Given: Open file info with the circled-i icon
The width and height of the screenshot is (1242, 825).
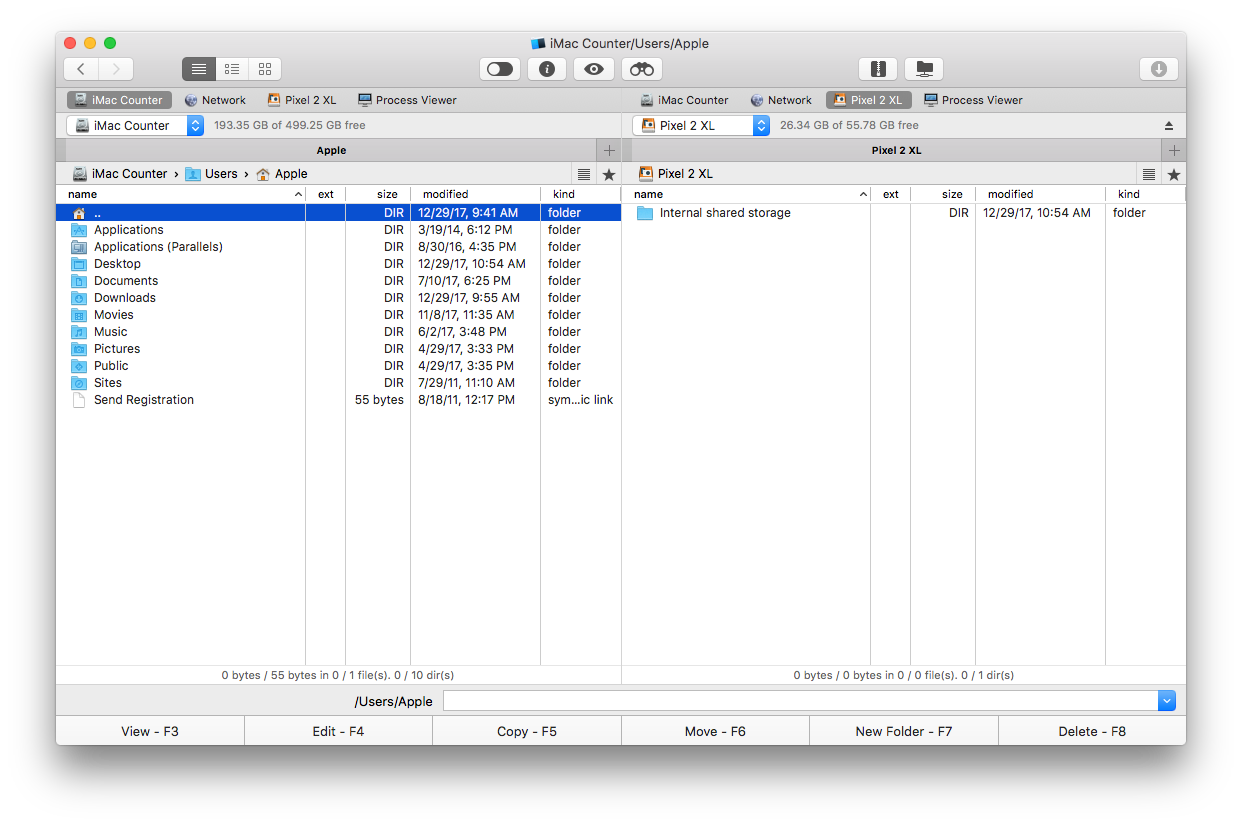Looking at the screenshot, I should [x=547, y=69].
